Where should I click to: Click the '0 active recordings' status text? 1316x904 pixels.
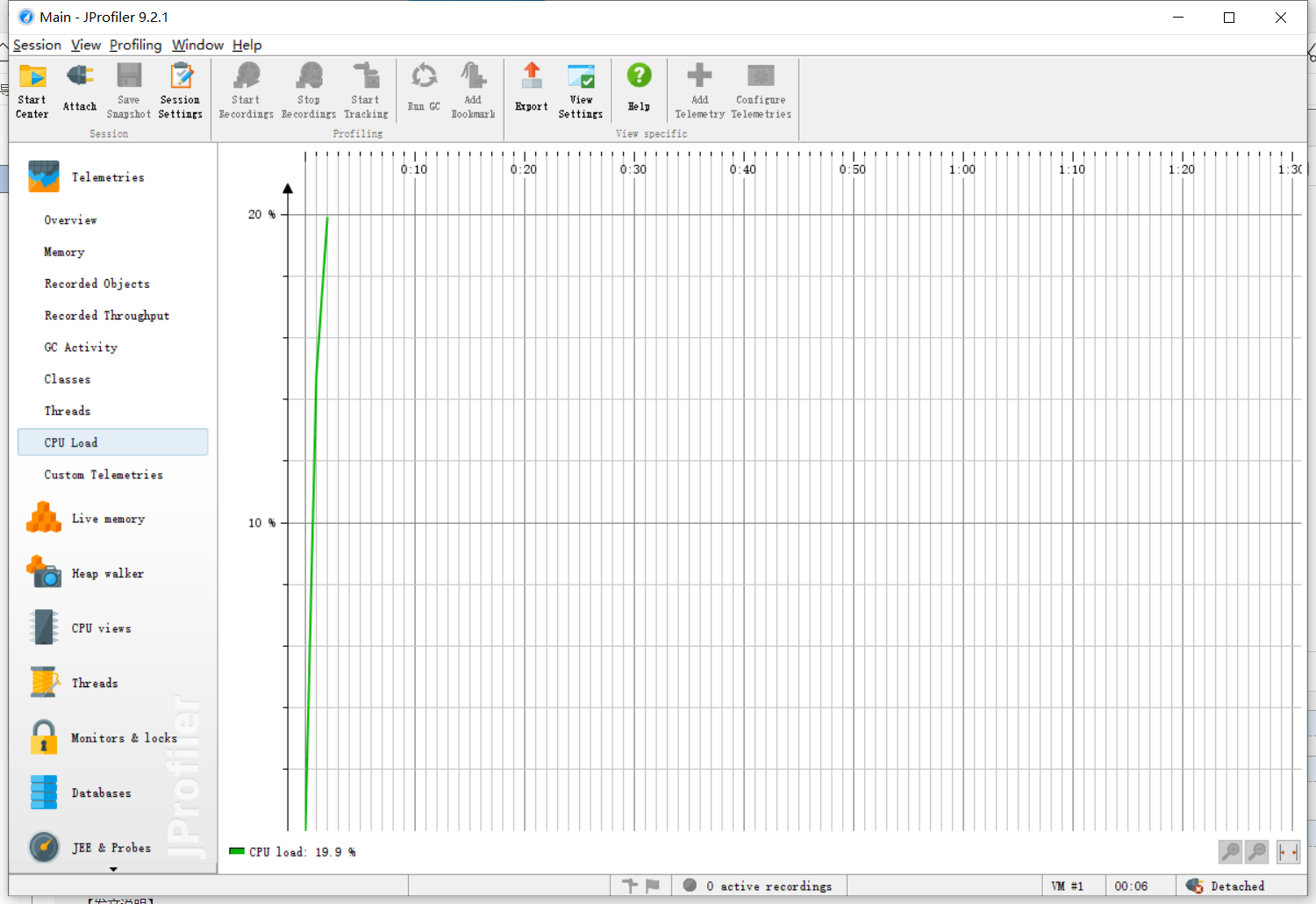pyautogui.click(x=769, y=886)
